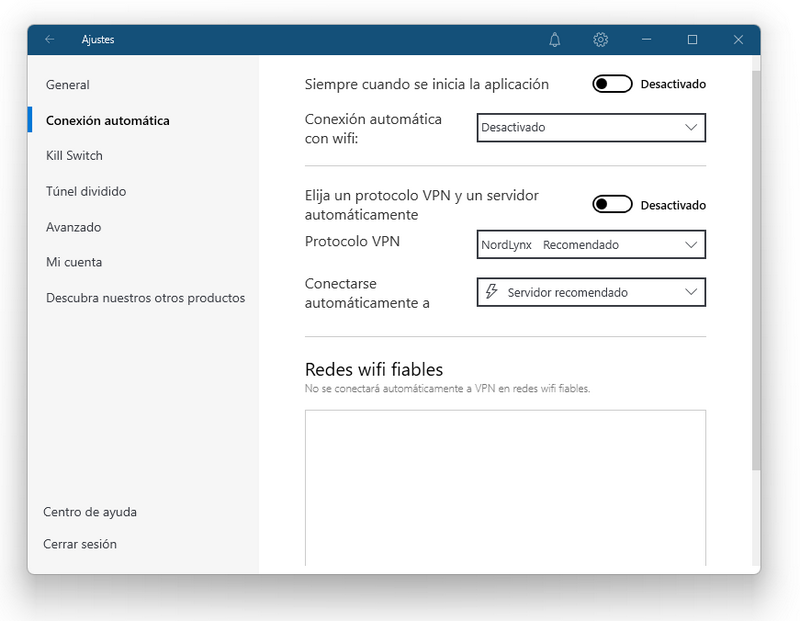Viewport: 800px width, 621px height.
Task: Open Túnel dividido settings
Action: click(x=86, y=191)
